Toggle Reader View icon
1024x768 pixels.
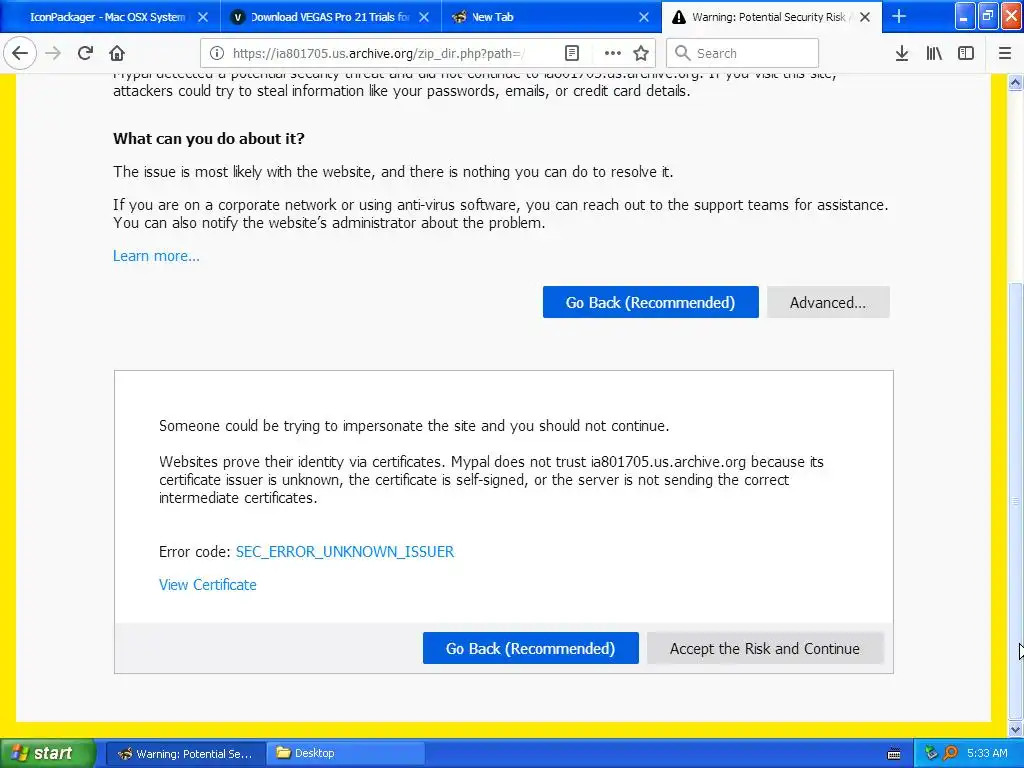(572, 53)
